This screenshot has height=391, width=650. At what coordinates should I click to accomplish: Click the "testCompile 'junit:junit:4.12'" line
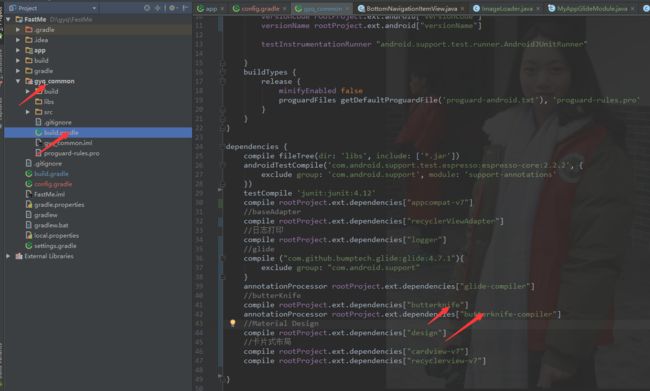309,193
